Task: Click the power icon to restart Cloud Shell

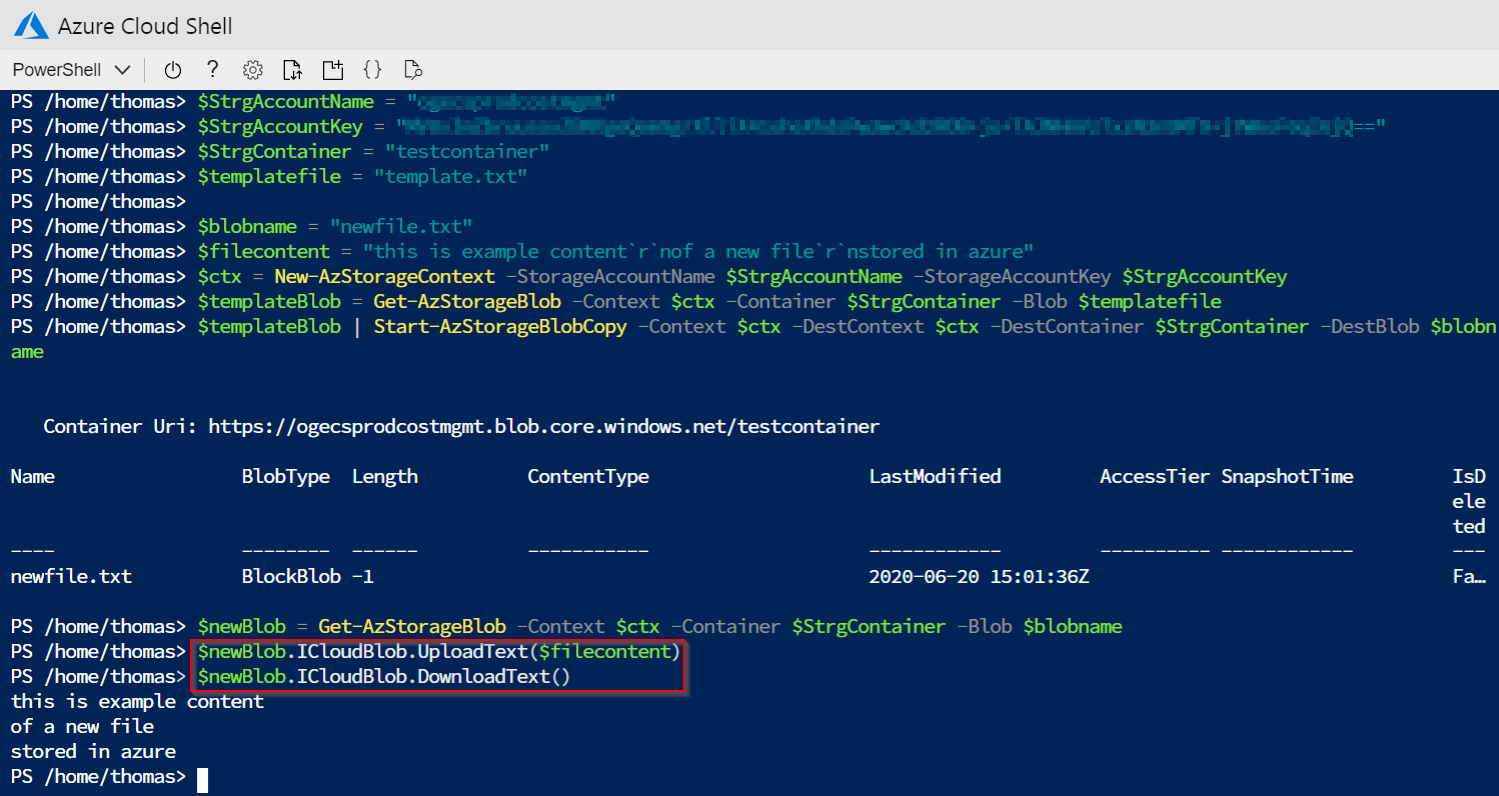Action: tap(173, 69)
